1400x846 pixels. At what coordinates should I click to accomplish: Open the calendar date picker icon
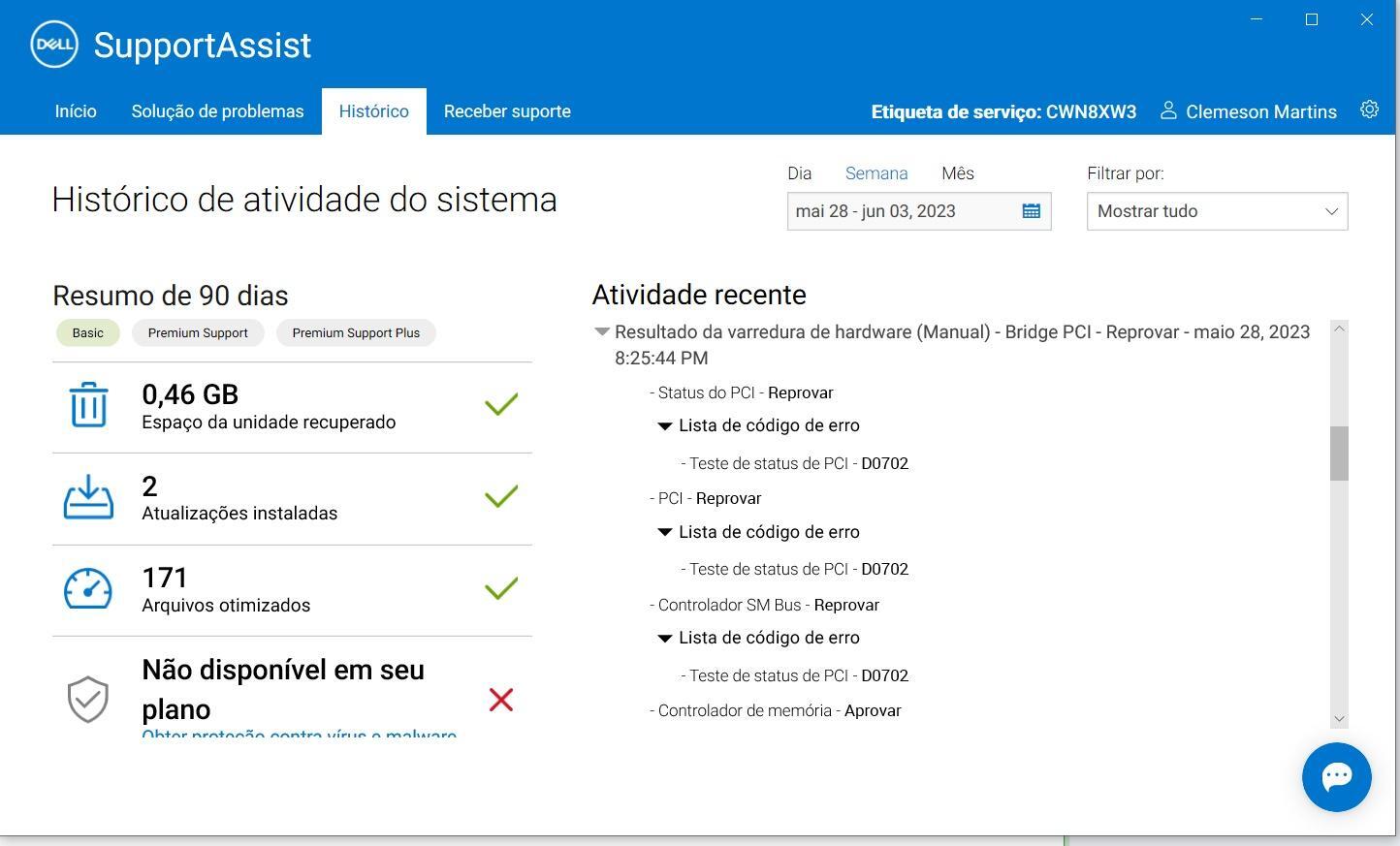(1031, 211)
